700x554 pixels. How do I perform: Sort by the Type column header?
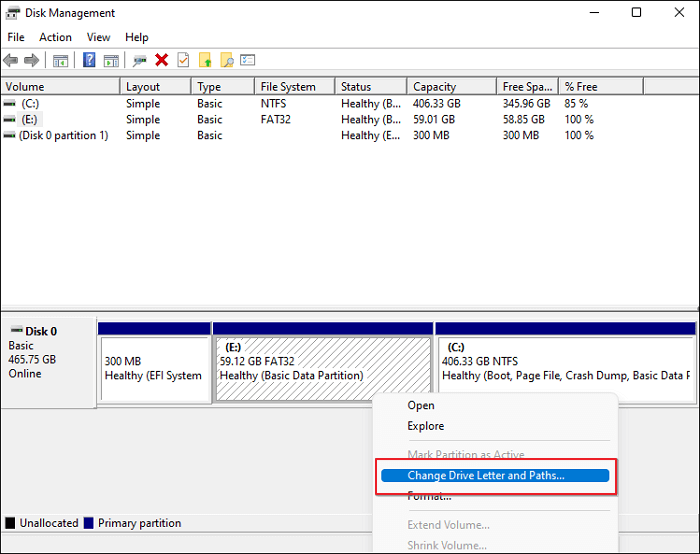click(x=223, y=87)
